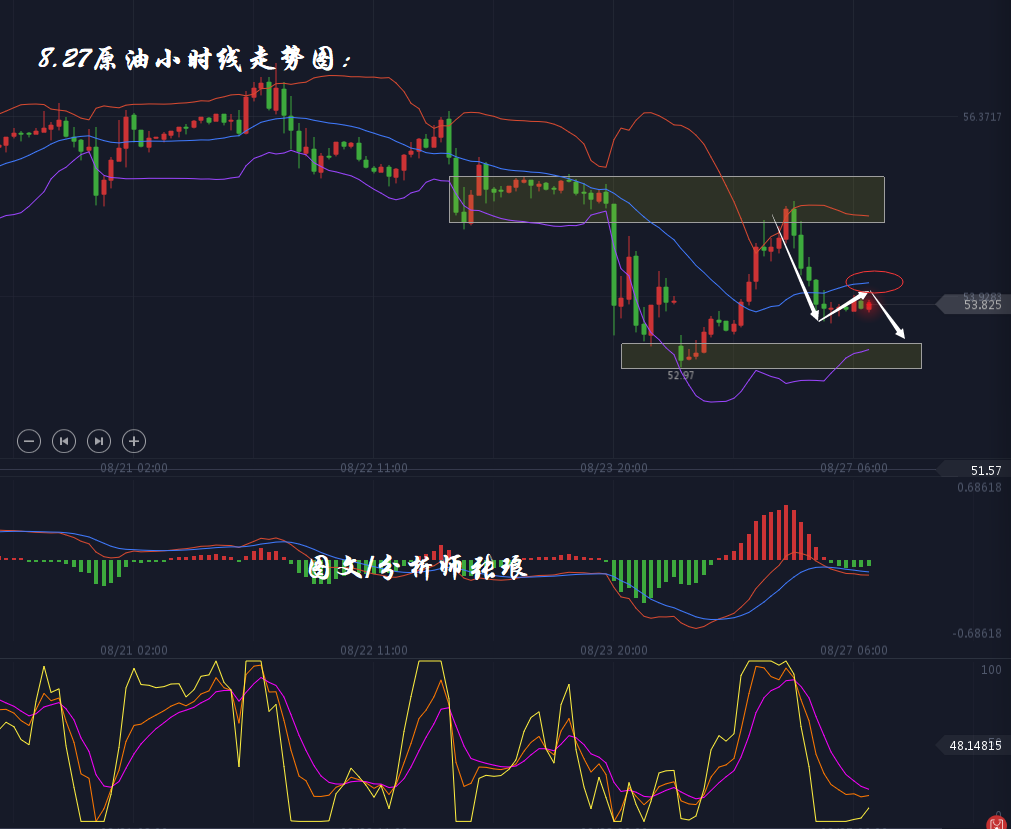
Task: Skip forward using the next-bar button
Action: 99,440
